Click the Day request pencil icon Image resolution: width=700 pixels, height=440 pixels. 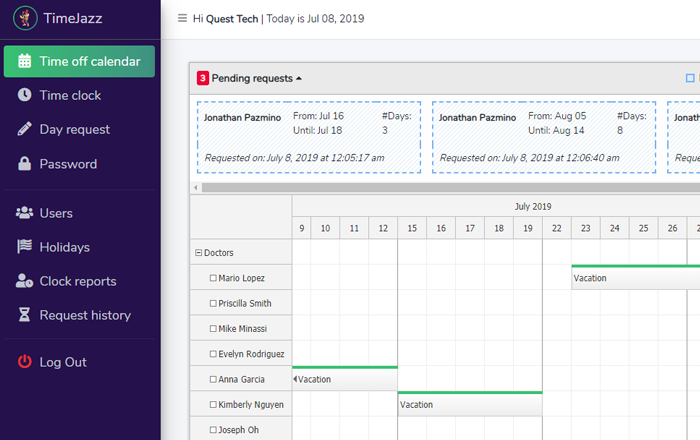tap(24, 129)
